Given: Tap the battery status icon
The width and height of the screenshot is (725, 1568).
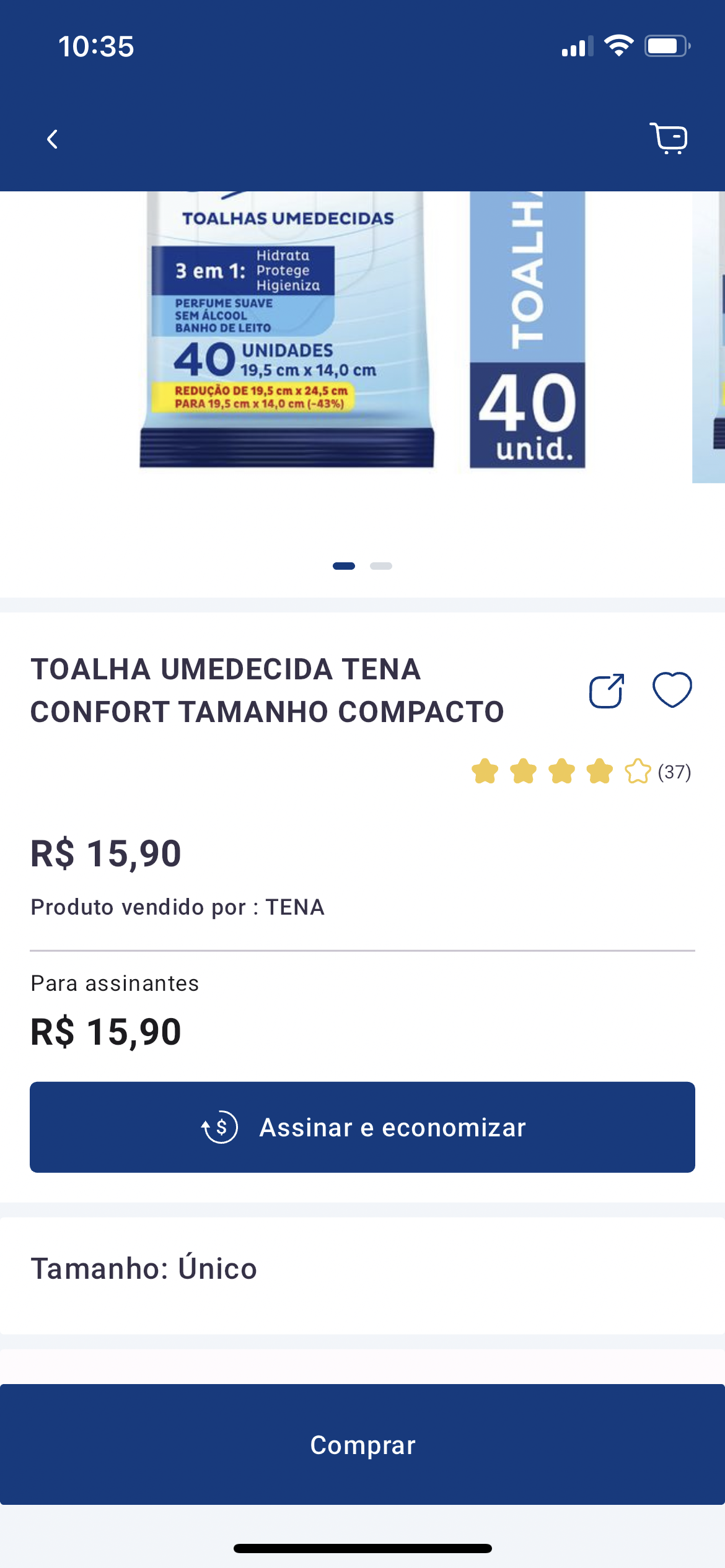Looking at the screenshot, I should 667,46.
